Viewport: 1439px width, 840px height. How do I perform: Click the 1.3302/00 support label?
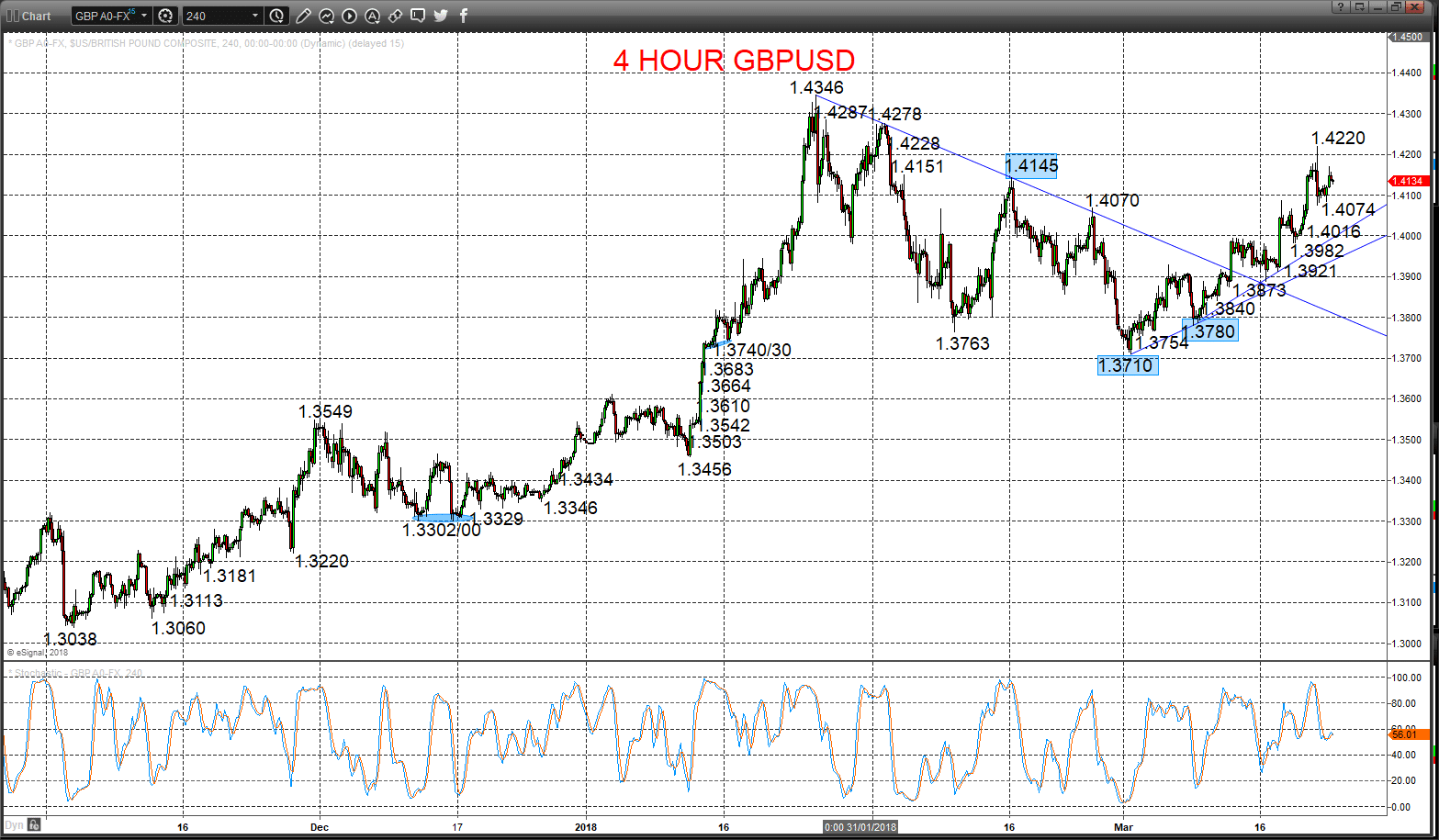(x=441, y=529)
